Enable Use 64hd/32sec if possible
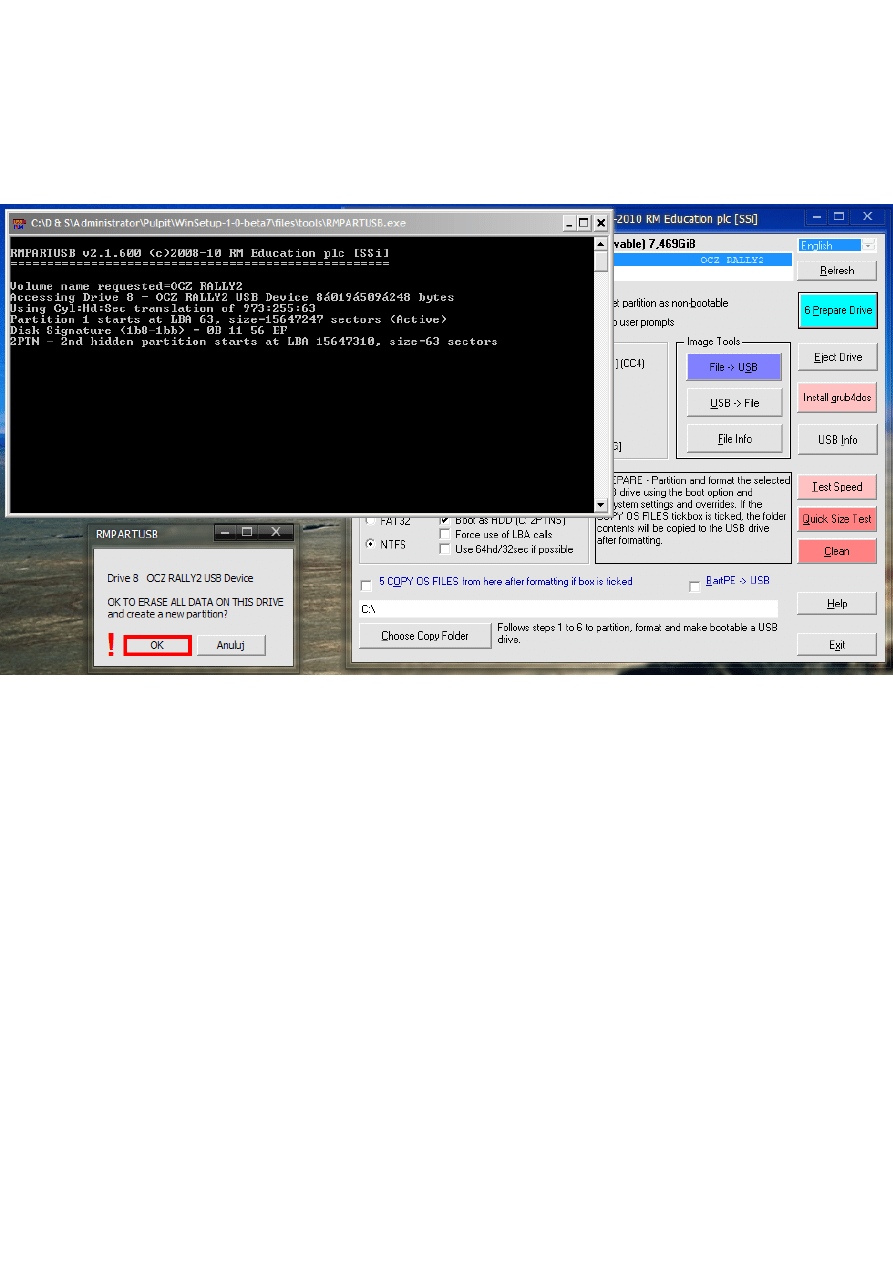893x1263 pixels. point(445,549)
